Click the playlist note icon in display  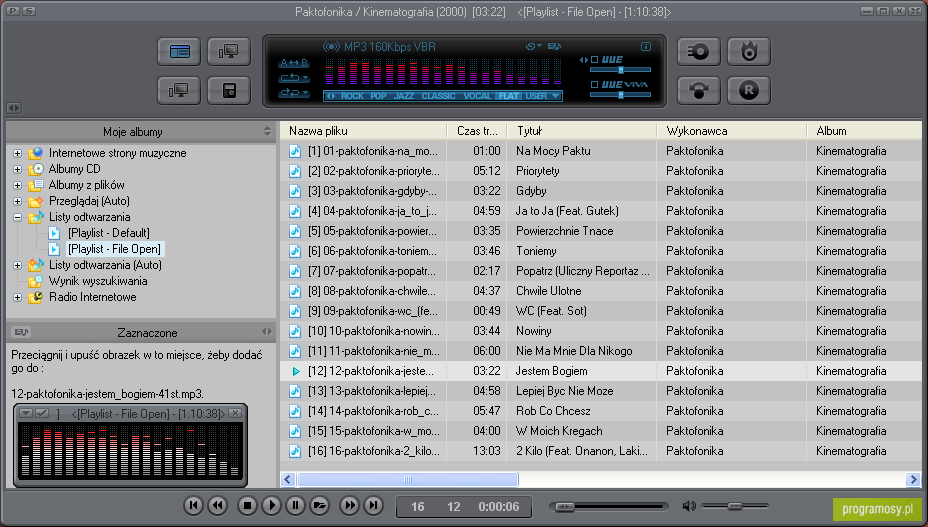tap(555, 46)
